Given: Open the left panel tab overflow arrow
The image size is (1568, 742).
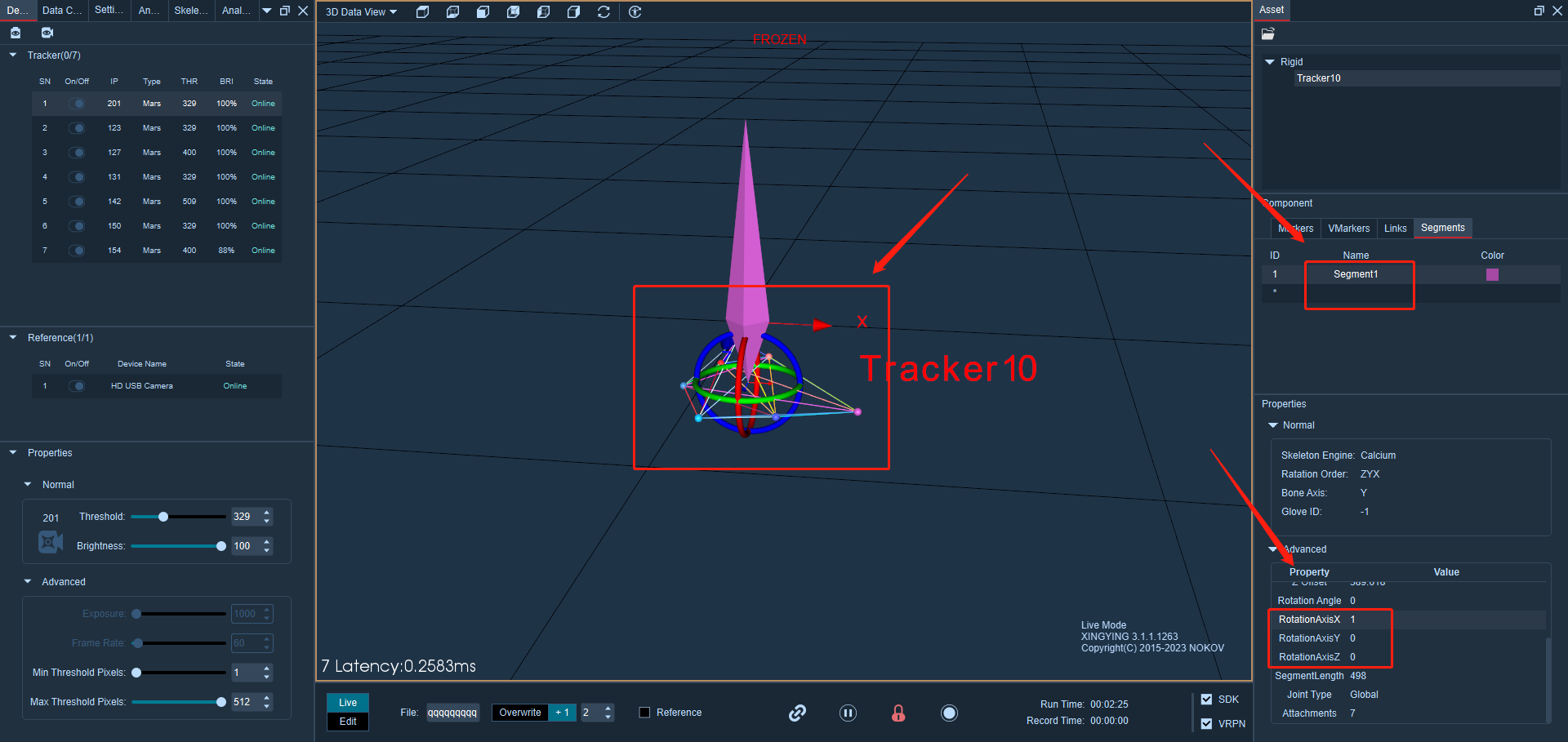Looking at the screenshot, I should coord(266,11).
